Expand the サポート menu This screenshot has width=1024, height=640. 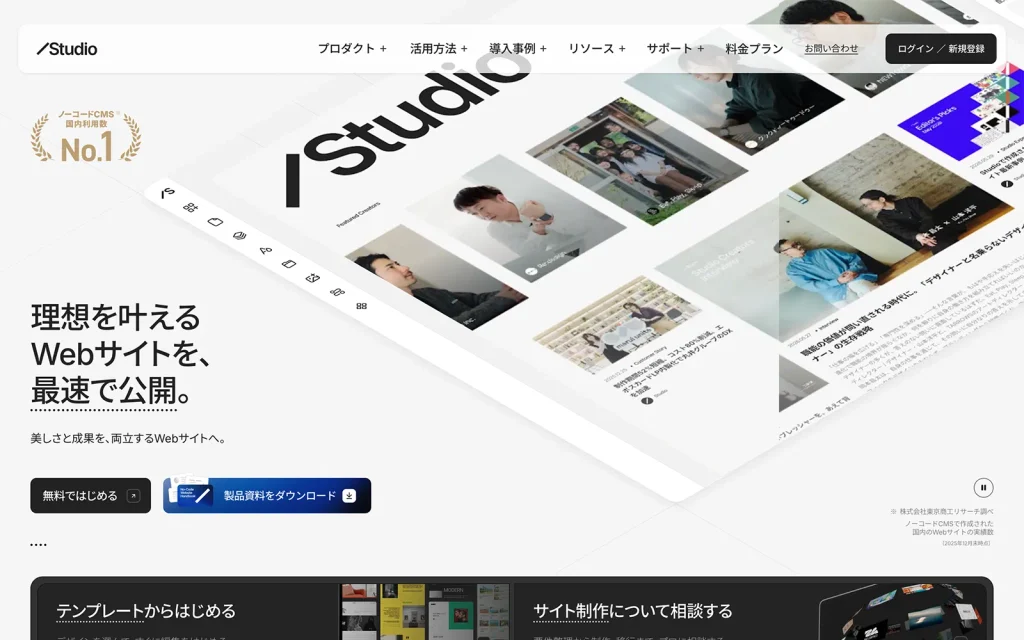[675, 48]
